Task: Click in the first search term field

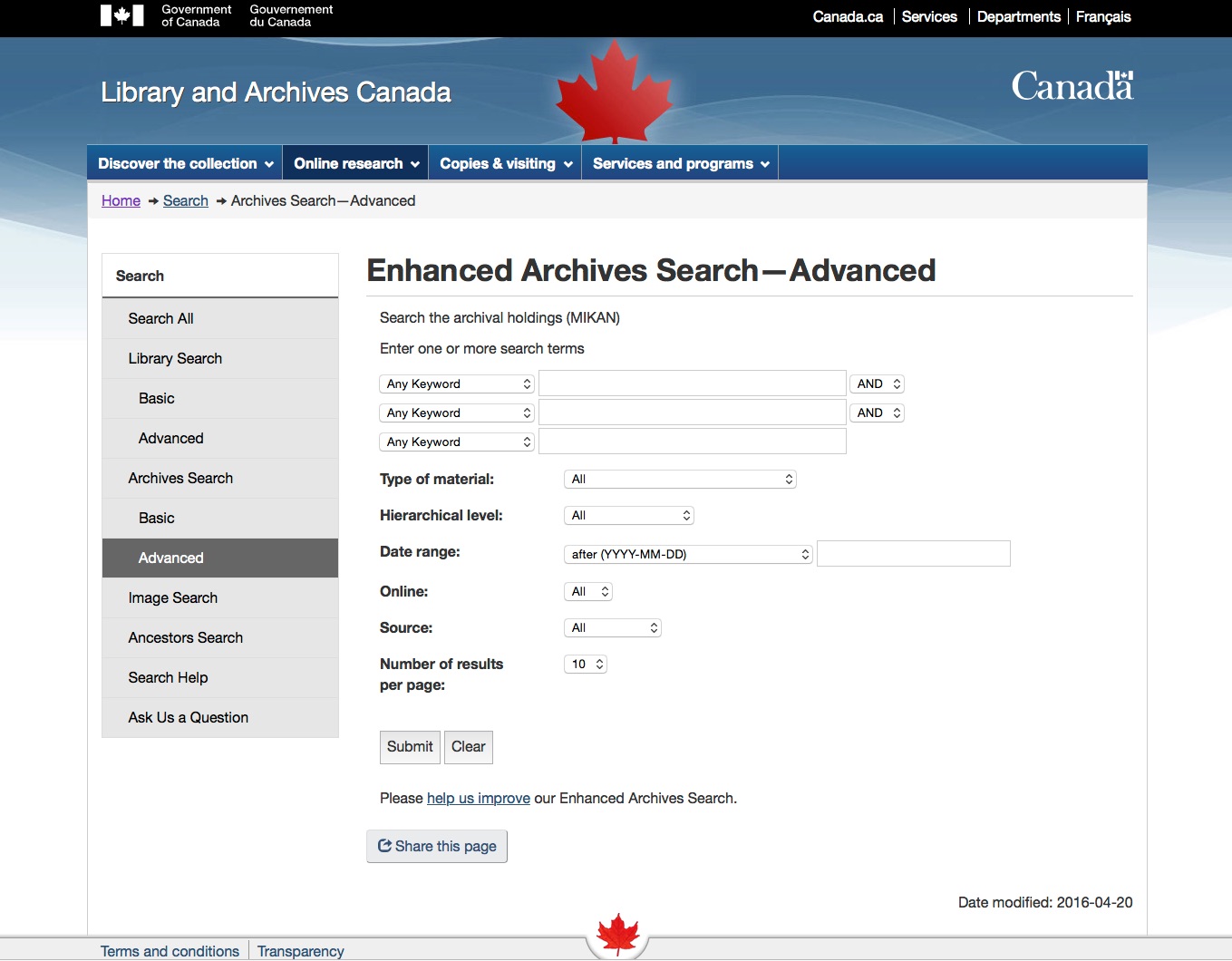Action: click(692, 383)
